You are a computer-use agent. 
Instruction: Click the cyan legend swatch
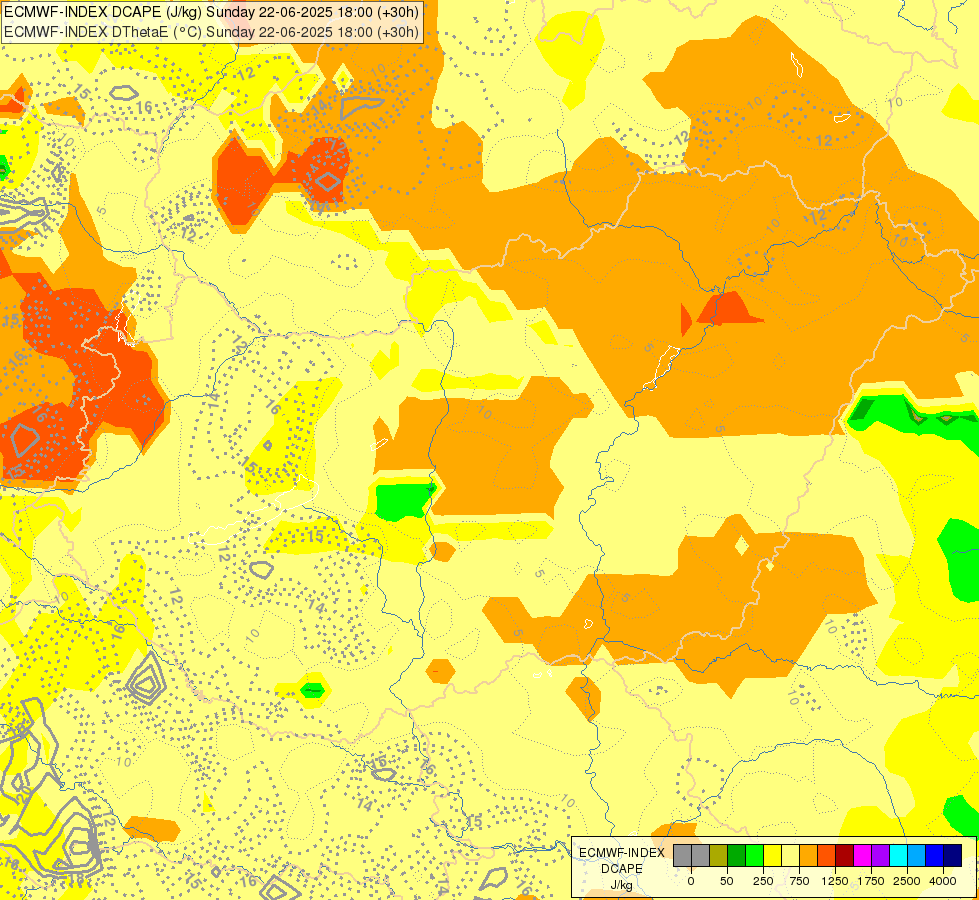[x=898, y=855]
